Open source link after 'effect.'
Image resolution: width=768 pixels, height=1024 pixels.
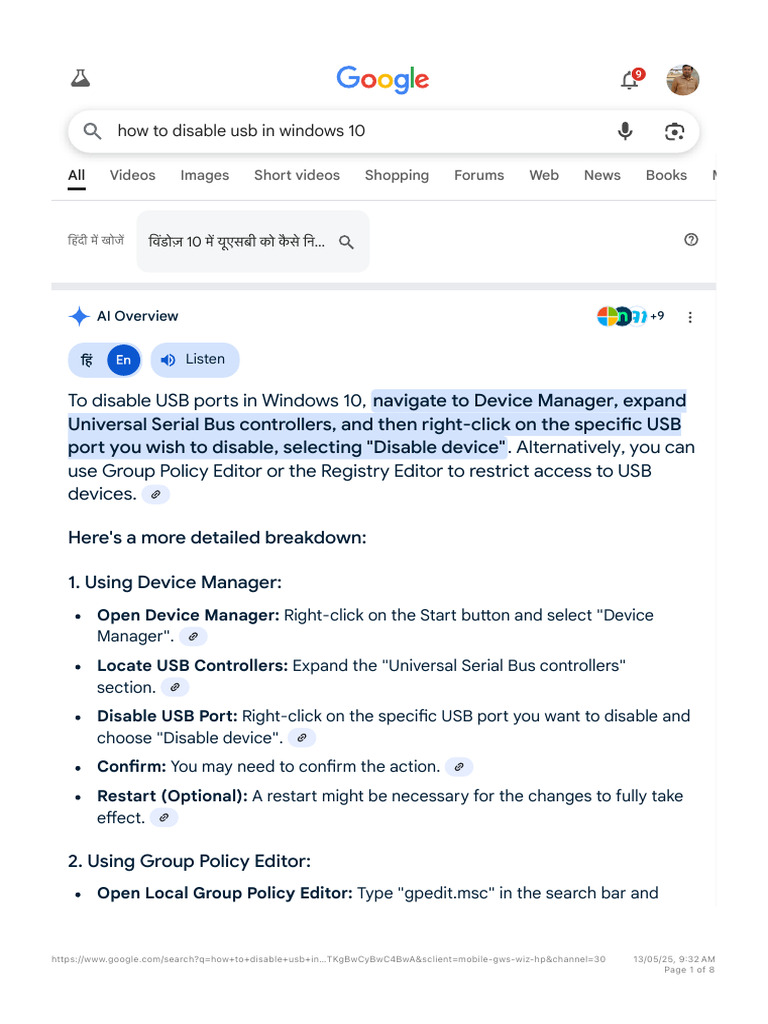[164, 818]
